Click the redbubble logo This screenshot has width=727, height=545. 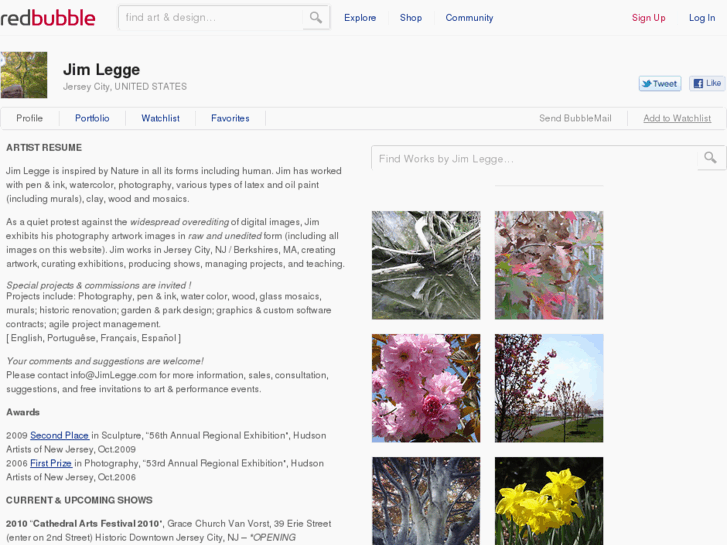tap(48, 18)
